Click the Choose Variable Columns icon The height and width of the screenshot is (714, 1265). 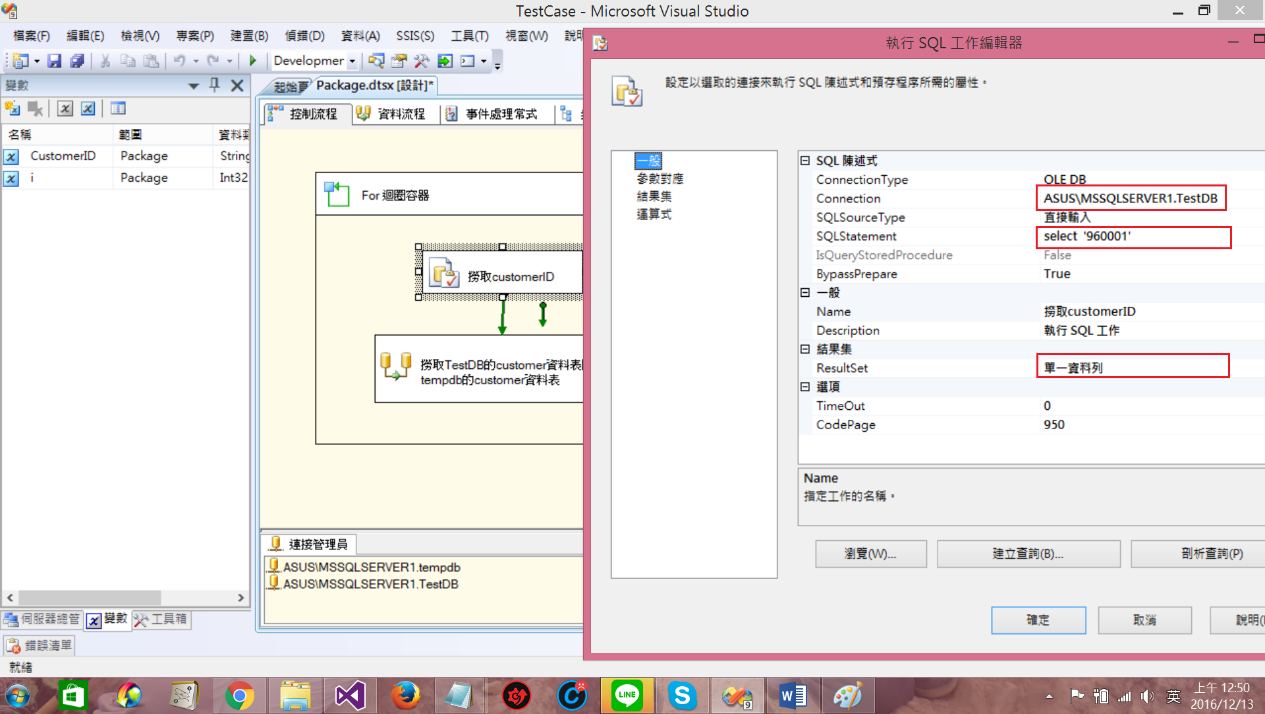118,108
